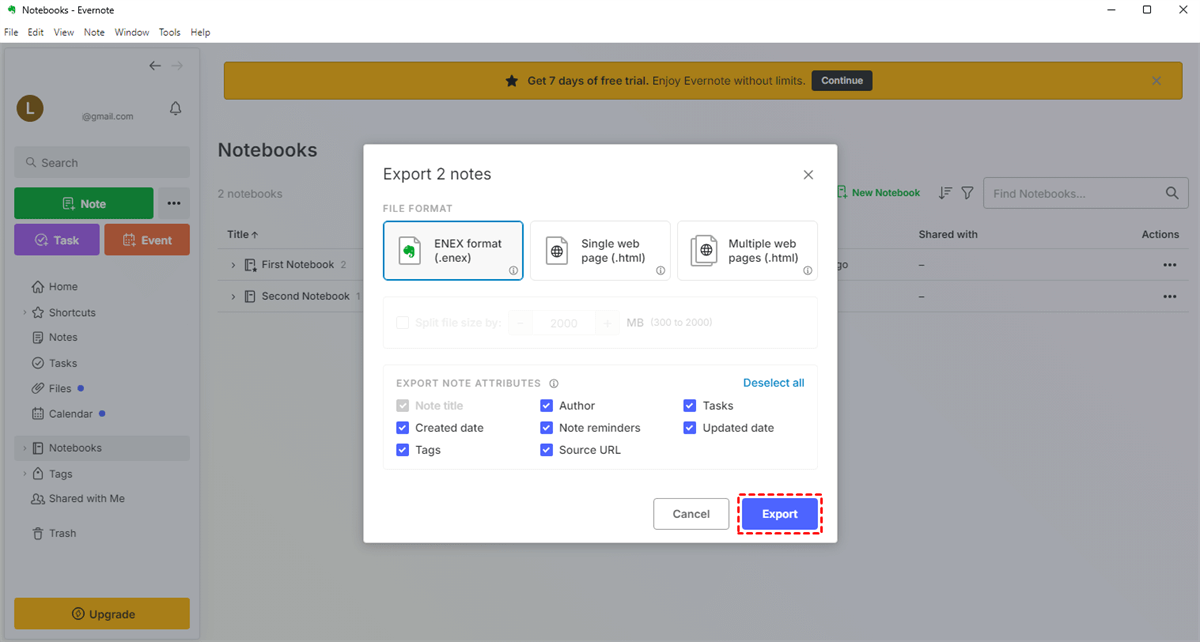Toggle the Tags checkbox
This screenshot has width=1200, height=642.
[403, 450]
